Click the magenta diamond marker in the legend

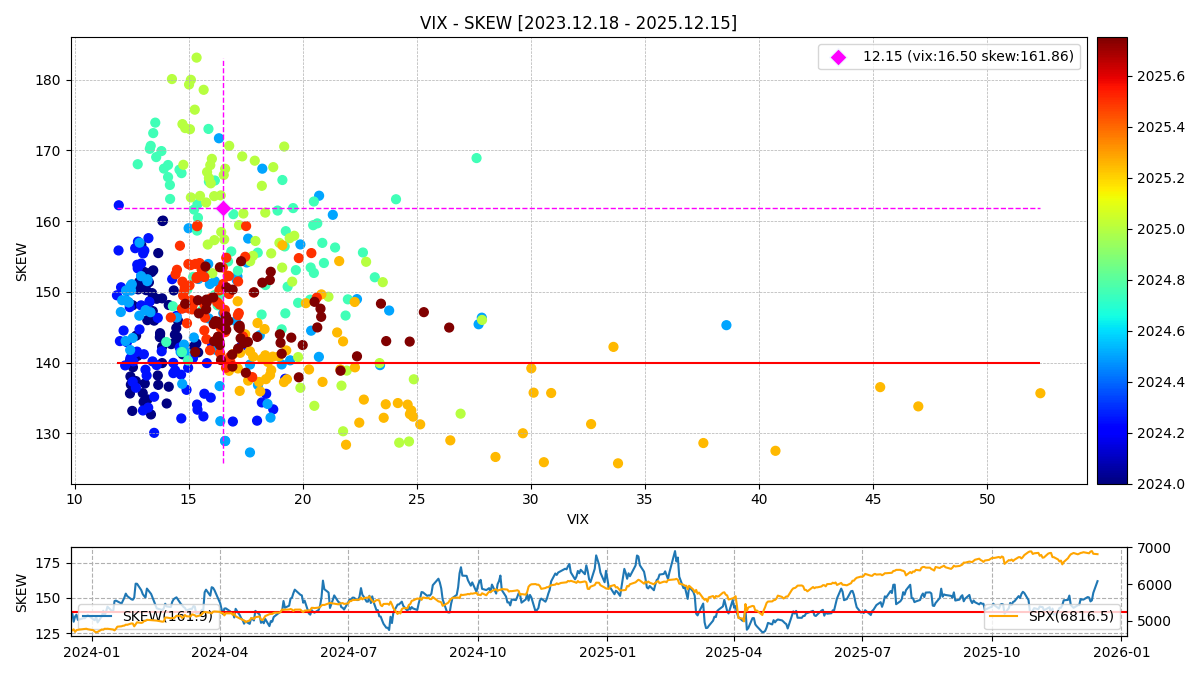[838, 57]
